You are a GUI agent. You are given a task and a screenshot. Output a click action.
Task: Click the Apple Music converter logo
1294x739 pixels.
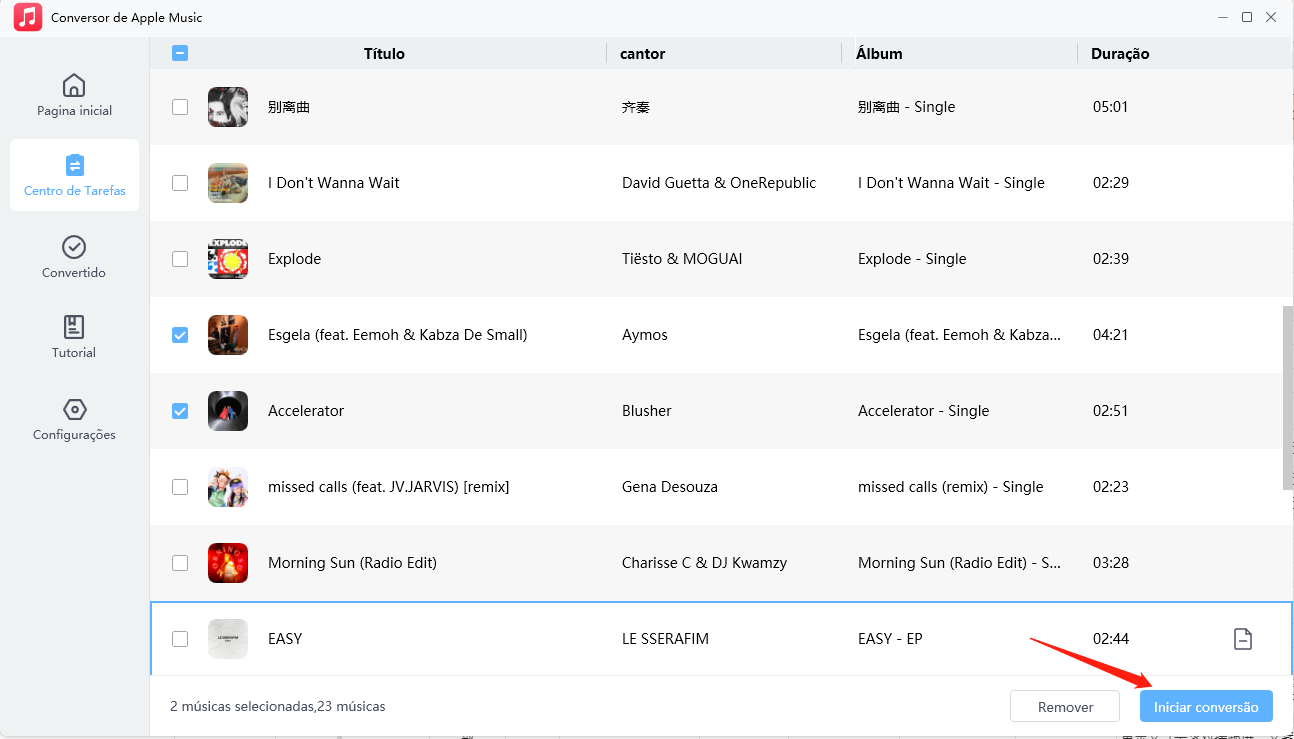[28, 17]
